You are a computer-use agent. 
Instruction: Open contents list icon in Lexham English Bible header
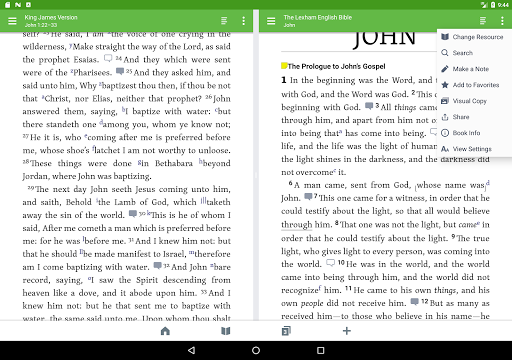pos(483,21)
